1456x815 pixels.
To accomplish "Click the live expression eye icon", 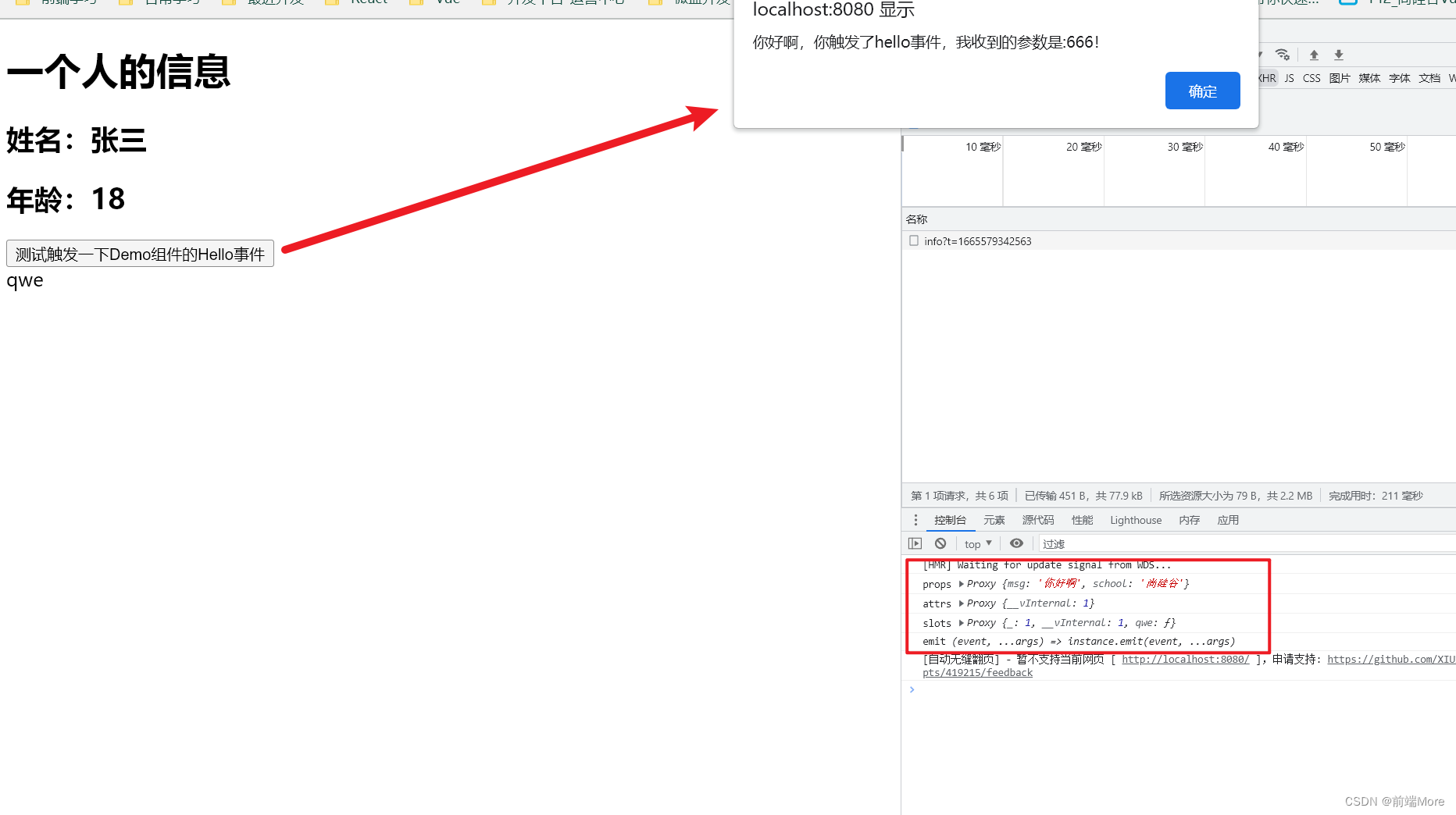I will click(1016, 543).
